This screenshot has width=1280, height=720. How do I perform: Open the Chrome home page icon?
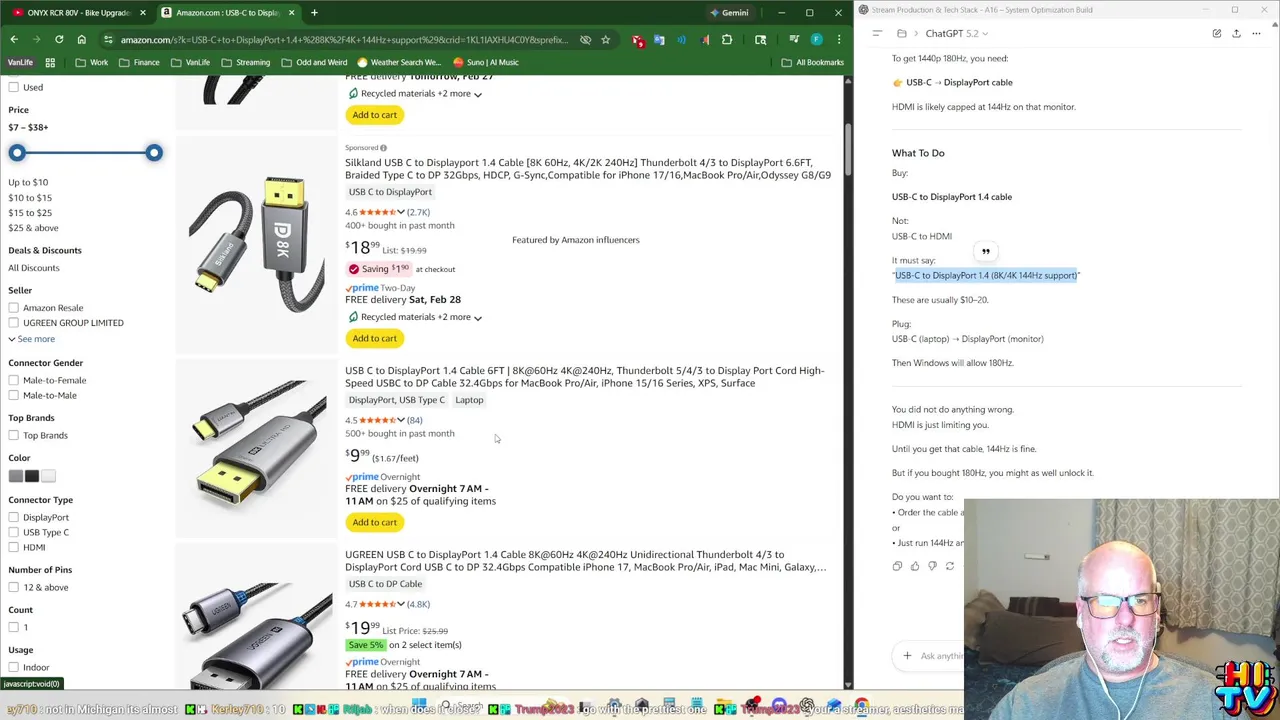point(81,39)
